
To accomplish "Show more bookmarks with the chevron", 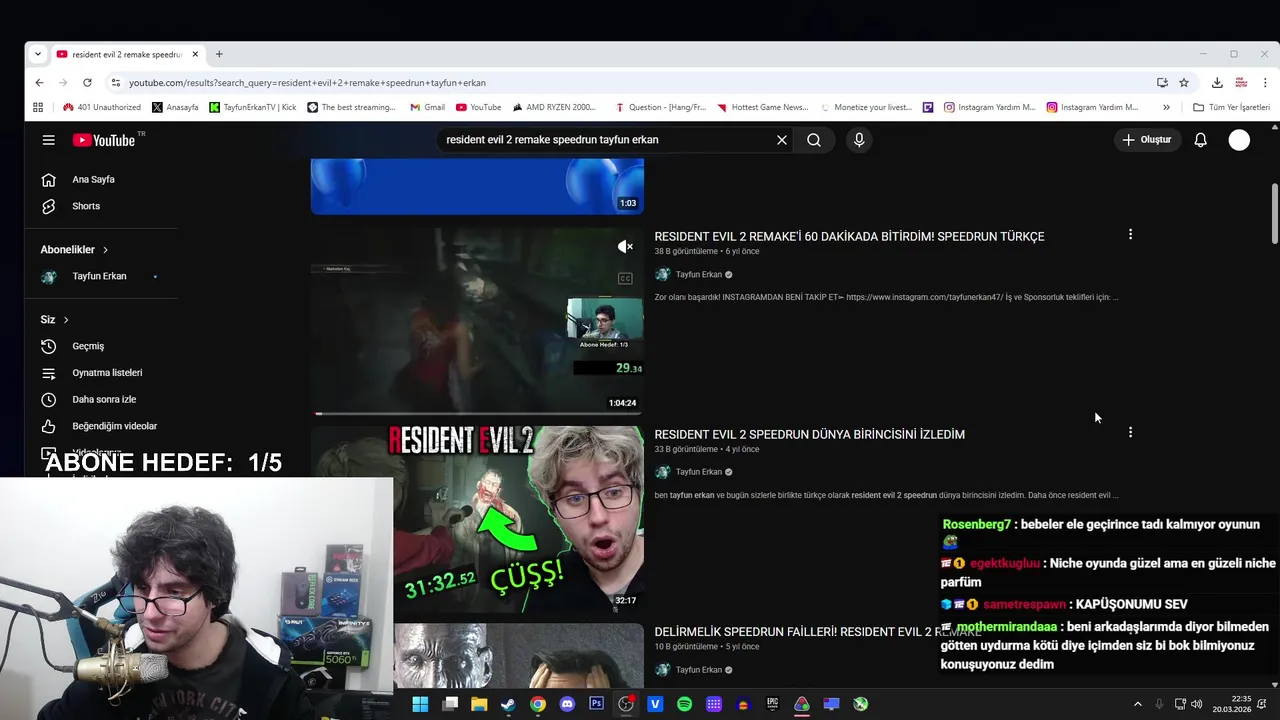I will 1166,107.
